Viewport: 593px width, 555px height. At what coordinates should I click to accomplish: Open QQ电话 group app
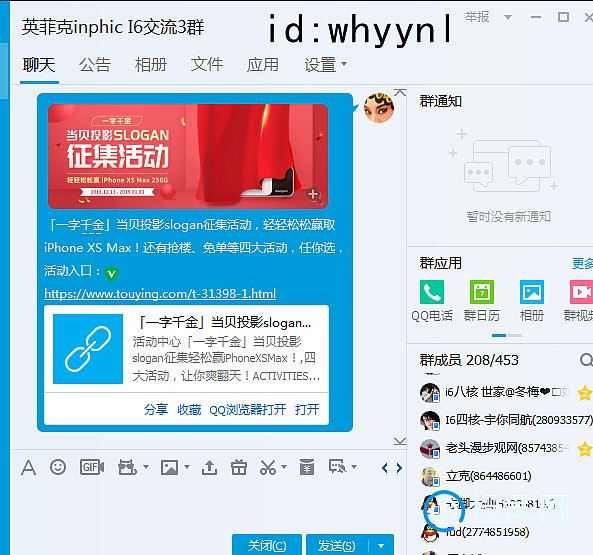click(432, 292)
